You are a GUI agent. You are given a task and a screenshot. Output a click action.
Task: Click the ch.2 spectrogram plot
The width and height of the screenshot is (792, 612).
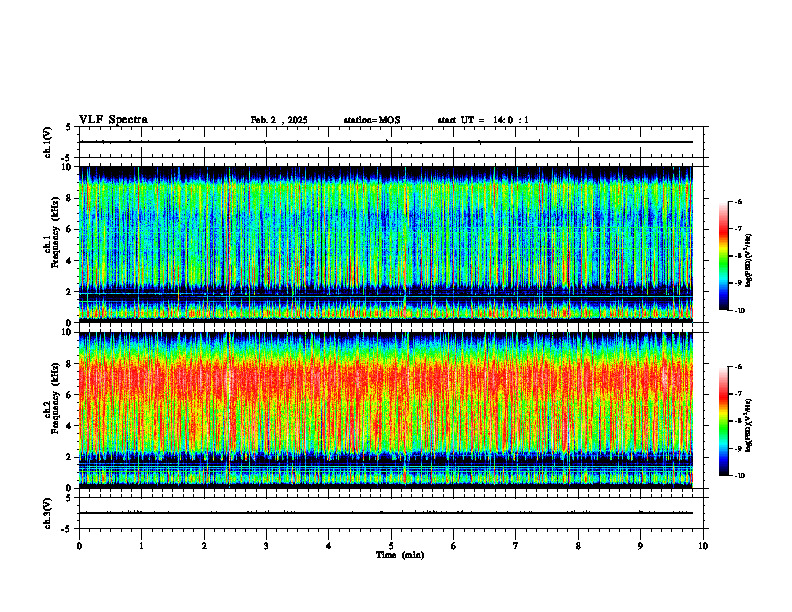click(x=385, y=410)
